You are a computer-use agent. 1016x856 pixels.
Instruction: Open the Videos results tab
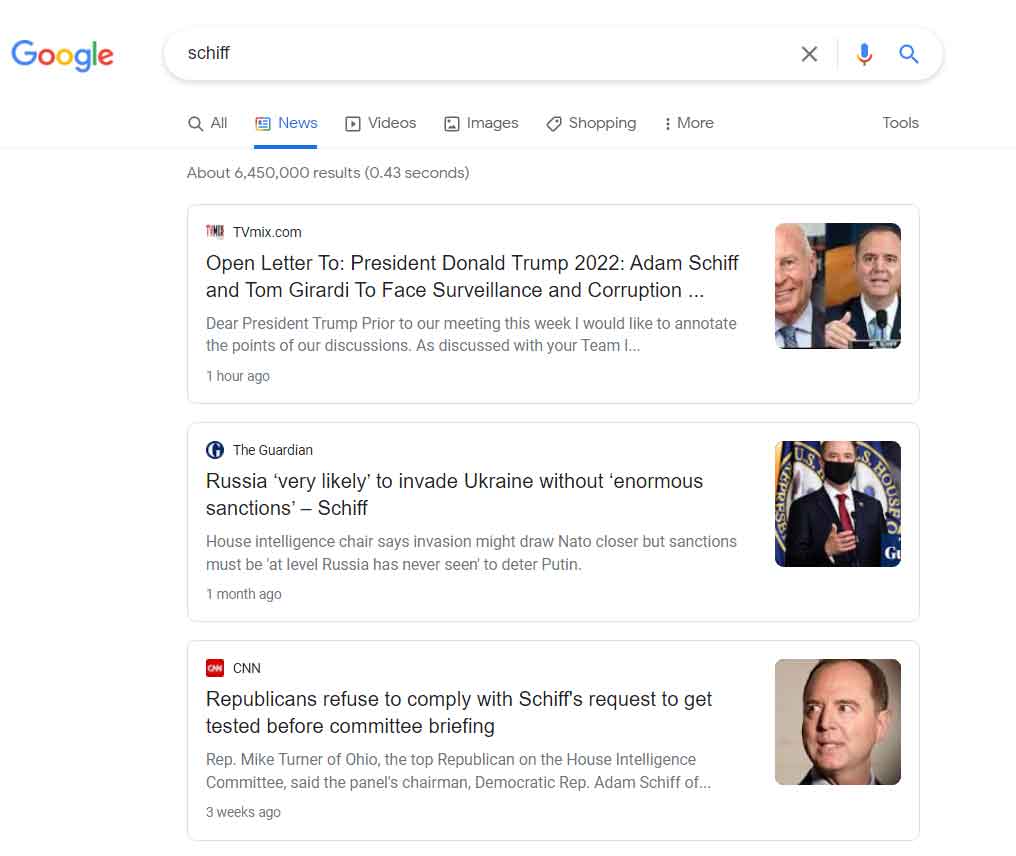click(x=380, y=123)
